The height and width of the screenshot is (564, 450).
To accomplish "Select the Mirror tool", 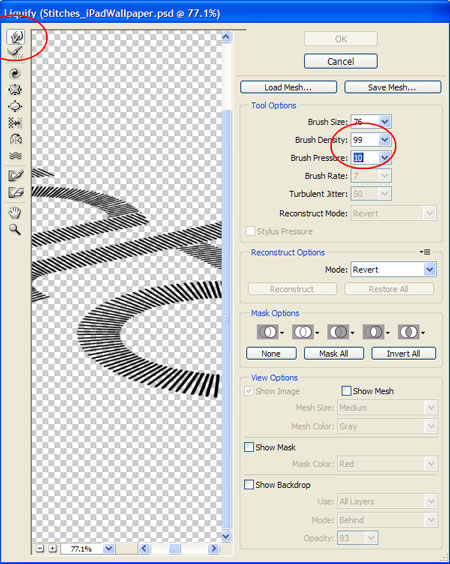I will pyautogui.click(x=15, y=139).
